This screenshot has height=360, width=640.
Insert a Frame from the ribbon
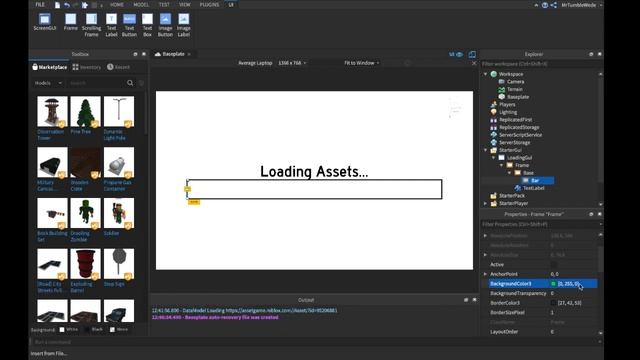(71, 22)
